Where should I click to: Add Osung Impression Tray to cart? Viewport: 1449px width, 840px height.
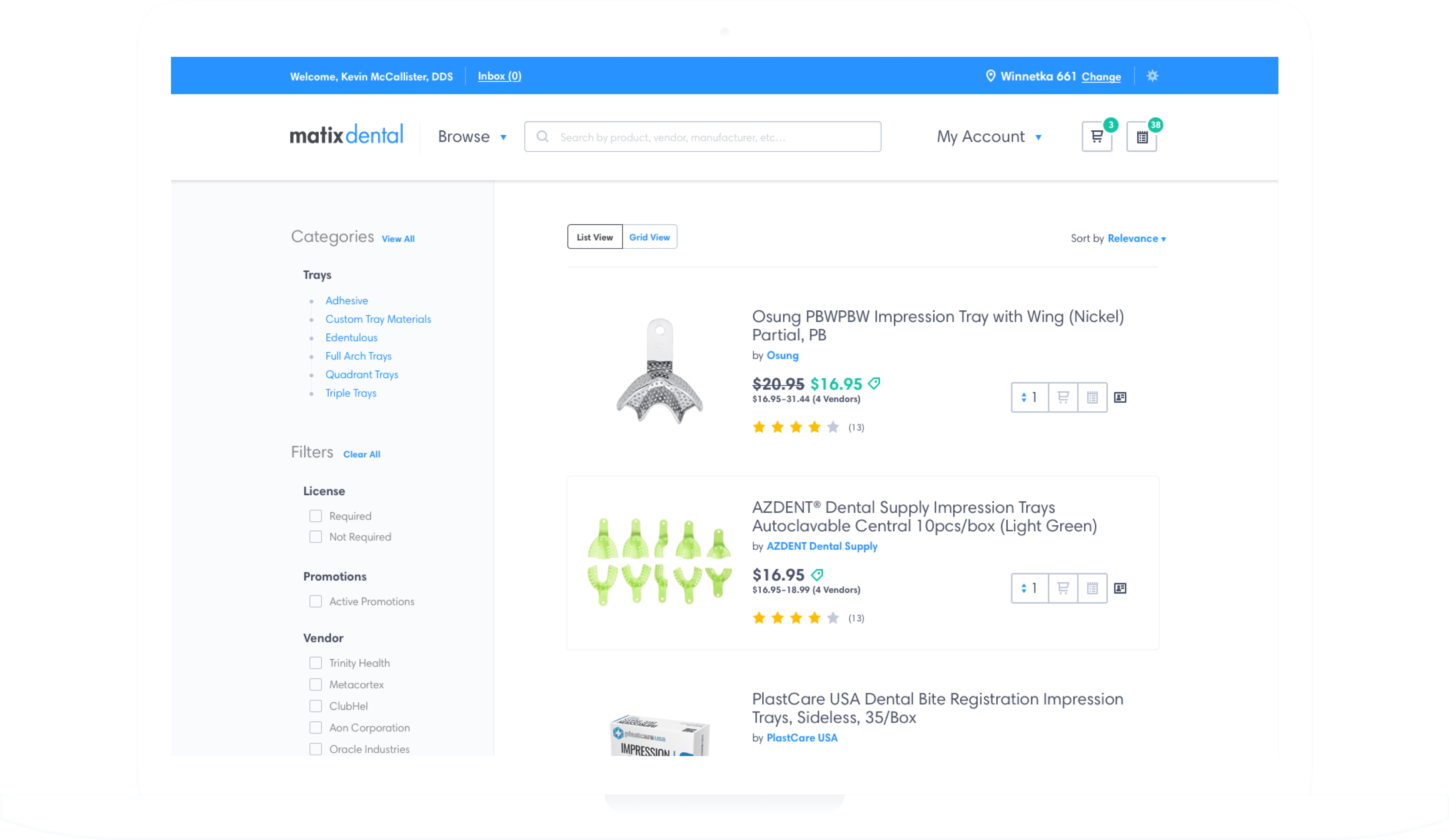1063,397
